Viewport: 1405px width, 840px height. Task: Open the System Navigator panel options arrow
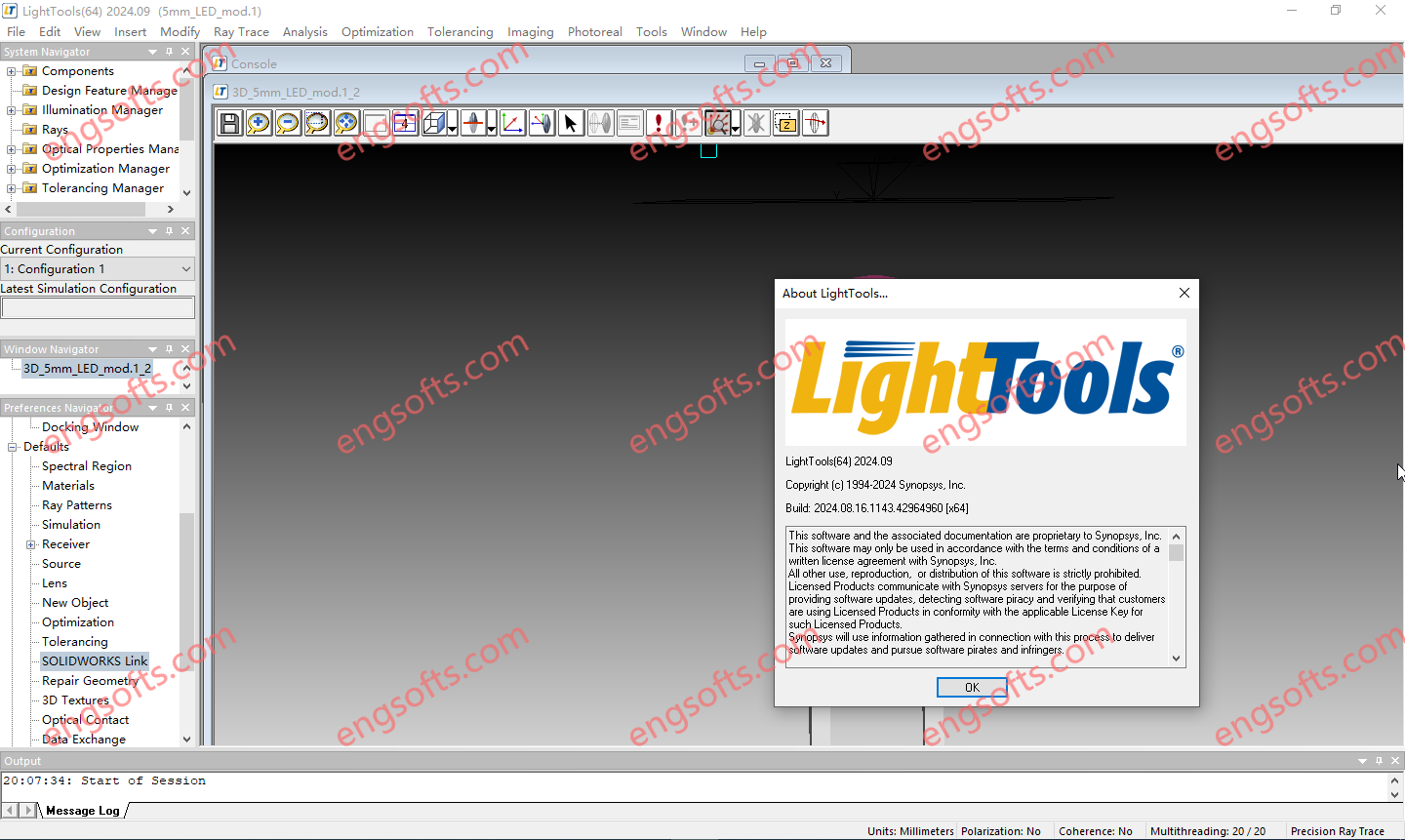[152, 52]
